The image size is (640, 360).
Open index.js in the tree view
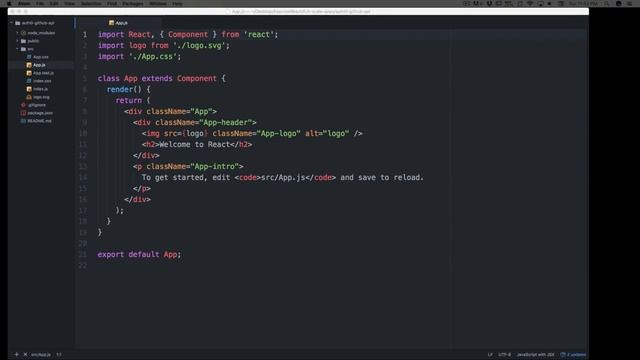point(40,89)
